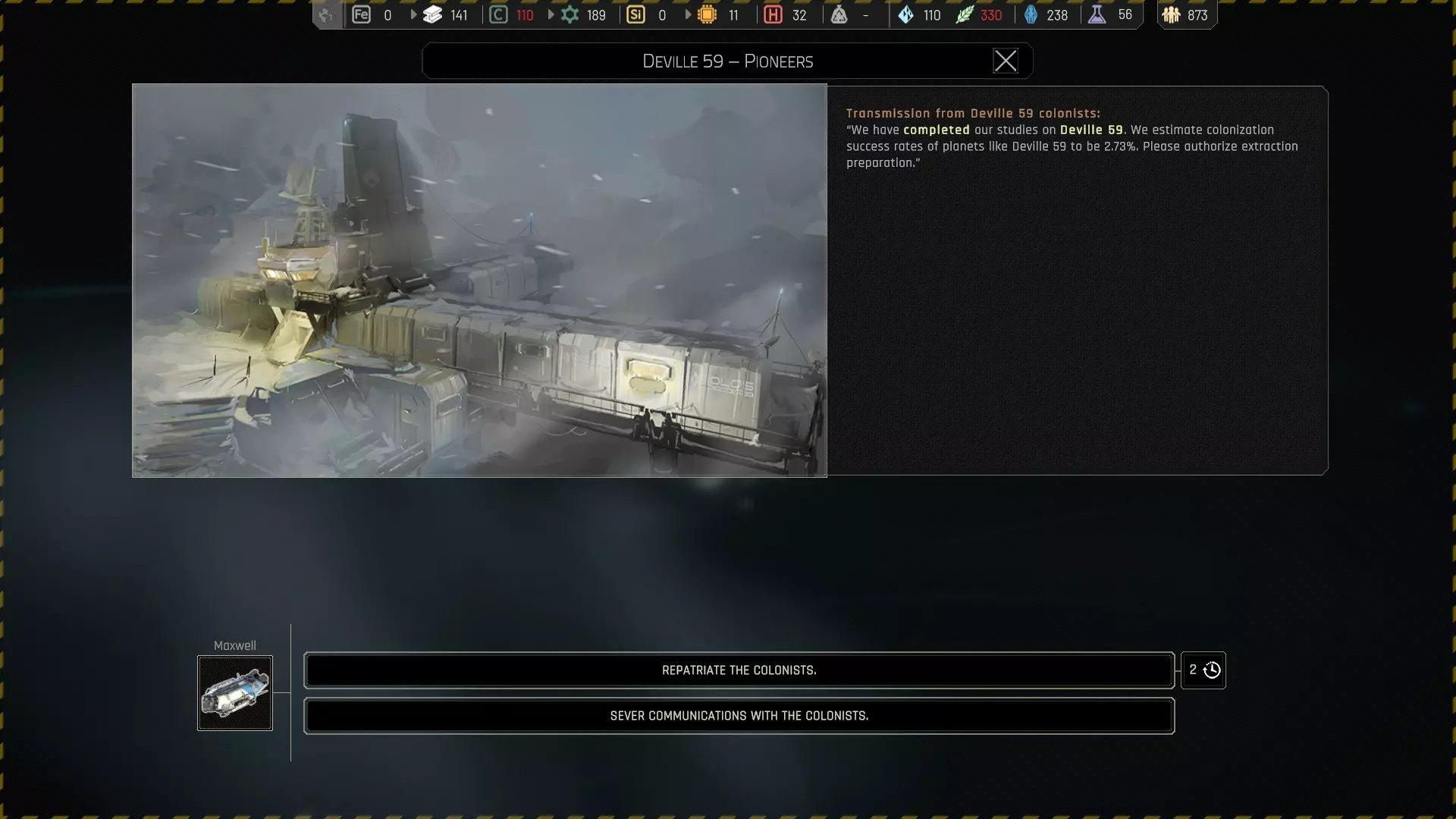Image resolution: width=1456 pixels, height=819 pixels.
Task: Click the Silicon (Si) resource icon
Action: tap(635, 14)
